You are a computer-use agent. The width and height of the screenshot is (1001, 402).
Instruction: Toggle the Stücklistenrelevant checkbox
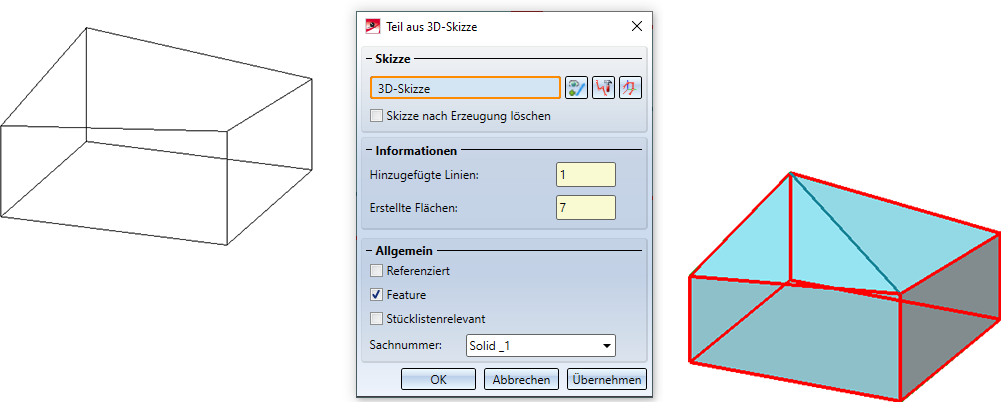click(376, 319)
